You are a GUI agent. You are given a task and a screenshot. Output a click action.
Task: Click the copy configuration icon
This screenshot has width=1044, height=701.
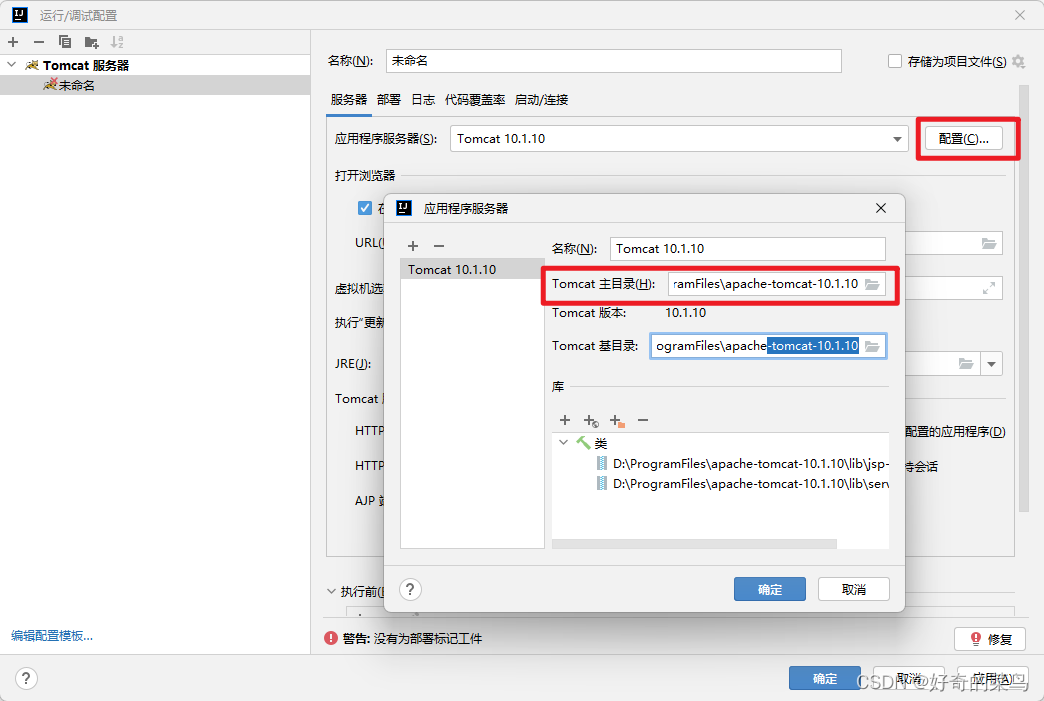point(63,42)
